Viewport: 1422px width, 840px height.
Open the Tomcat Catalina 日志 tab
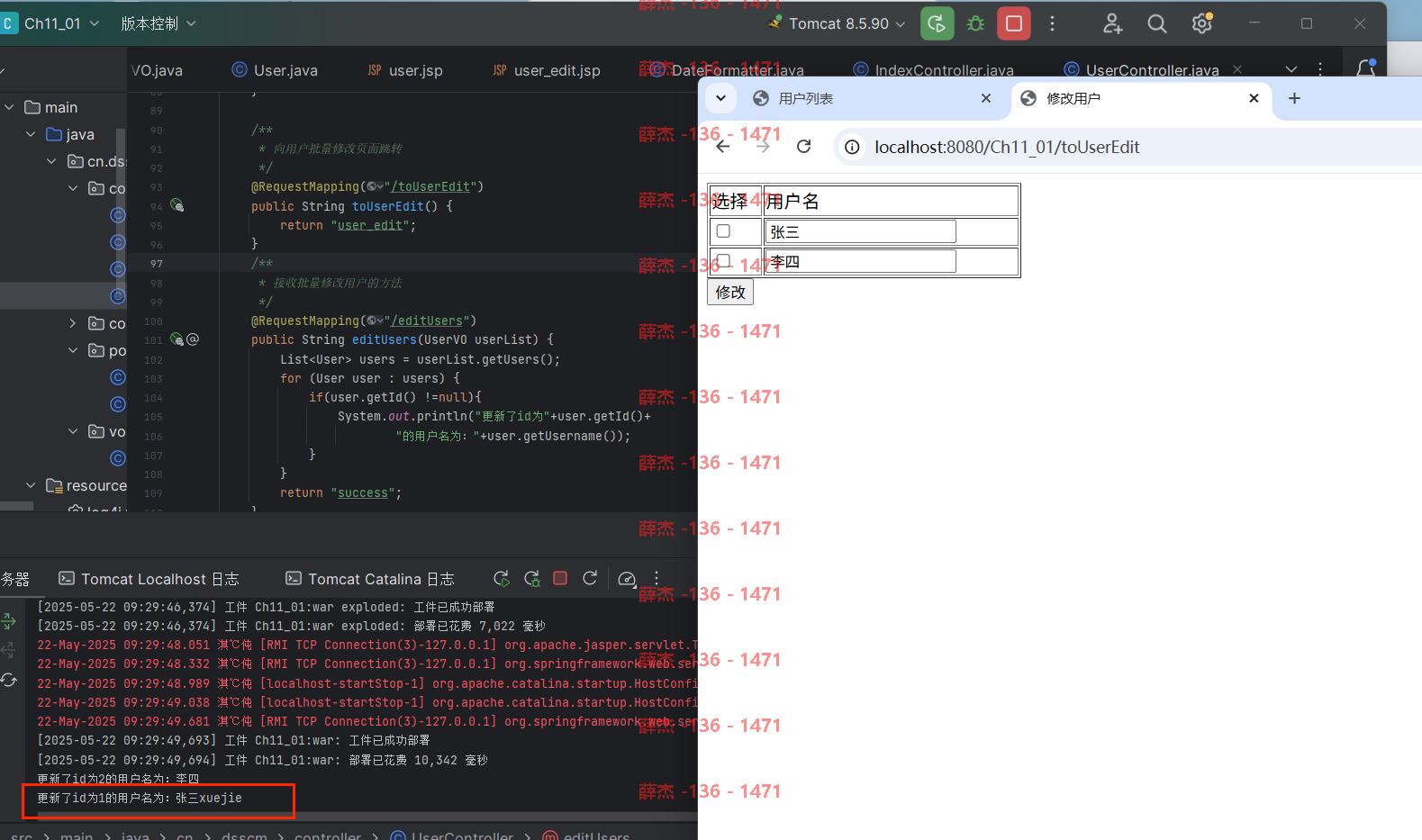point(369,579)
